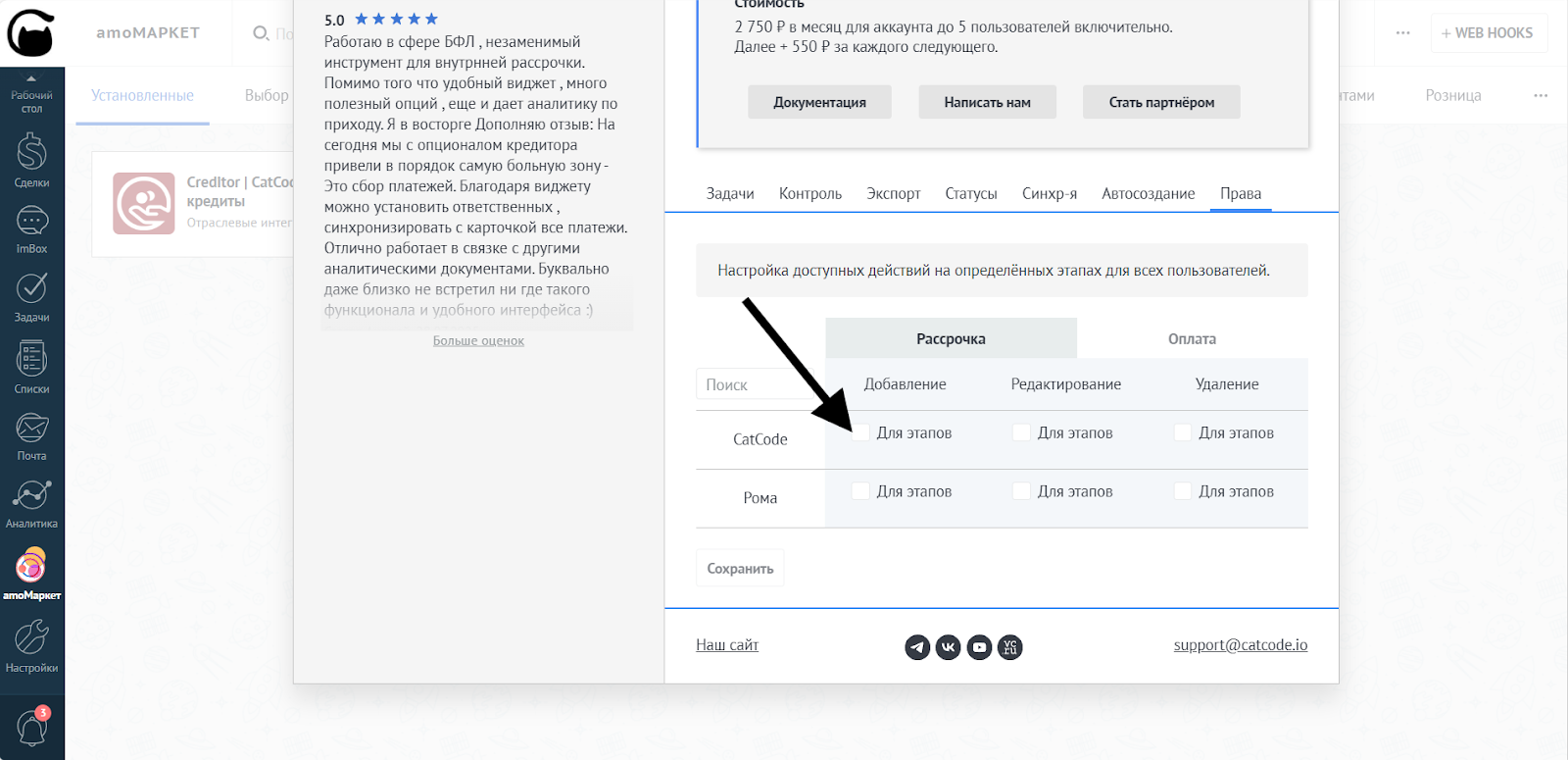1568x760 pixels.
Task: Open the YouTube icon in footer
Action: pyautogui.click(x=979, y=647)
